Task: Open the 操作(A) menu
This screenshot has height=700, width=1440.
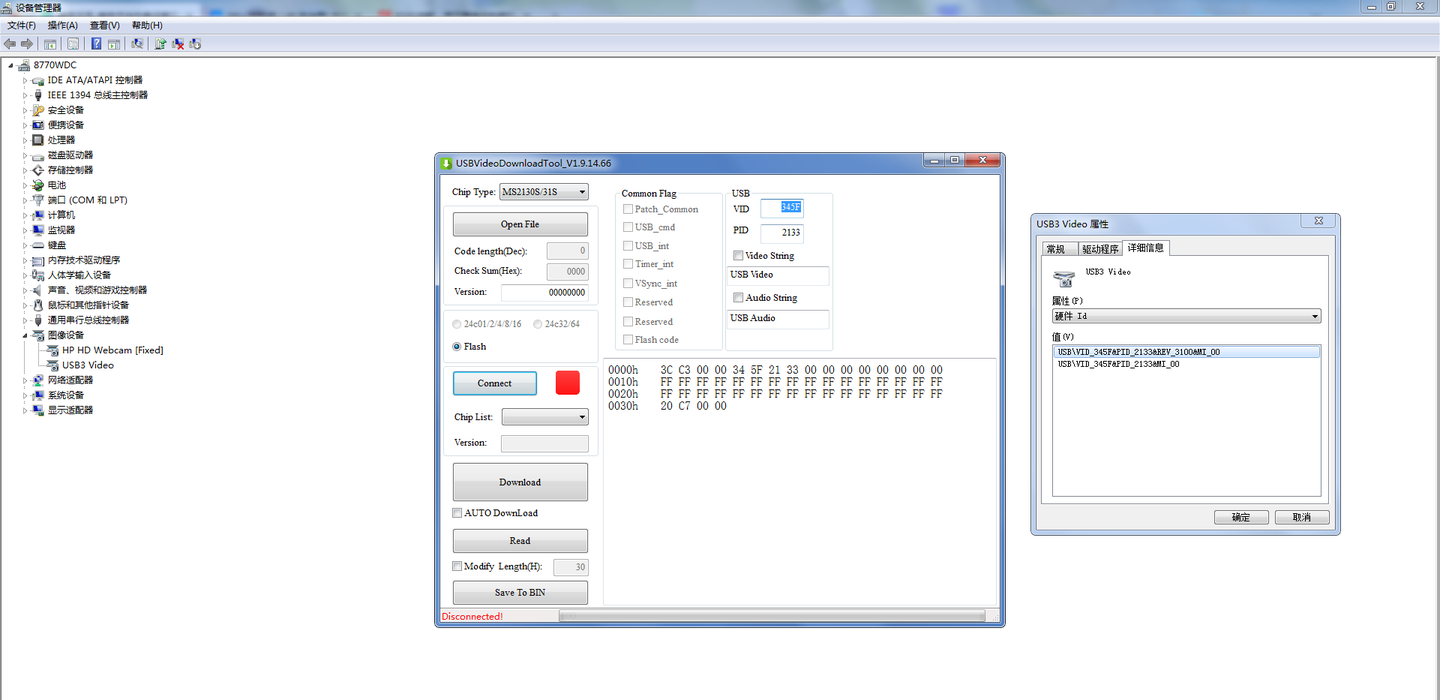Action: click(x=63, y=25)
